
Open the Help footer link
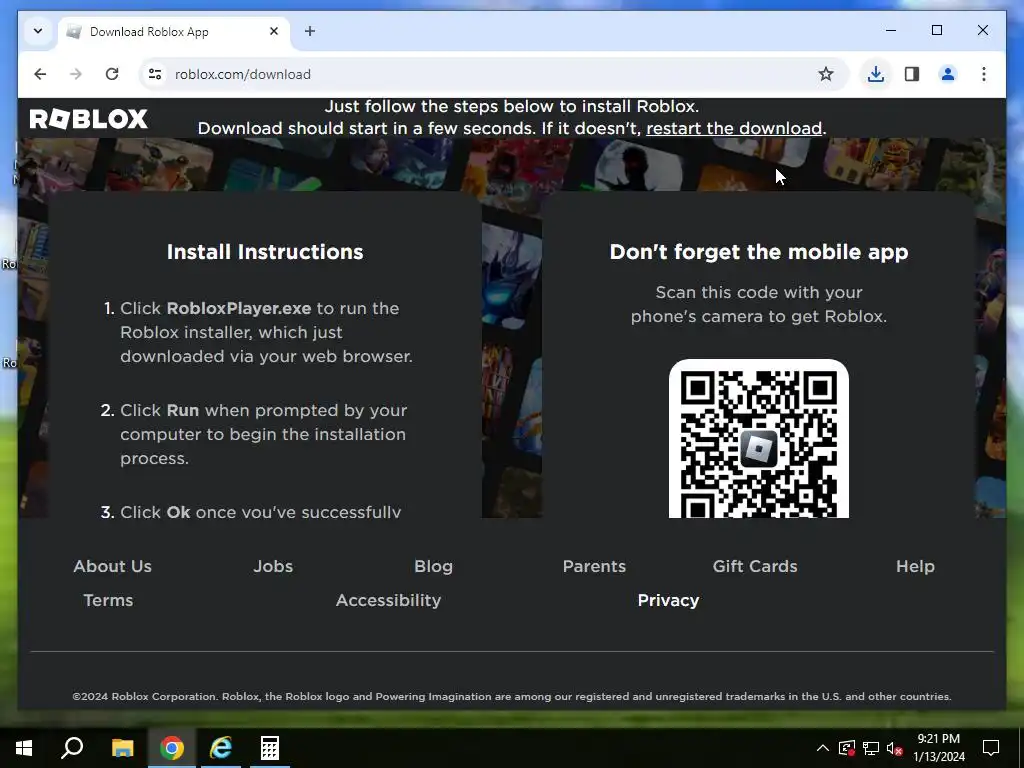915,566
